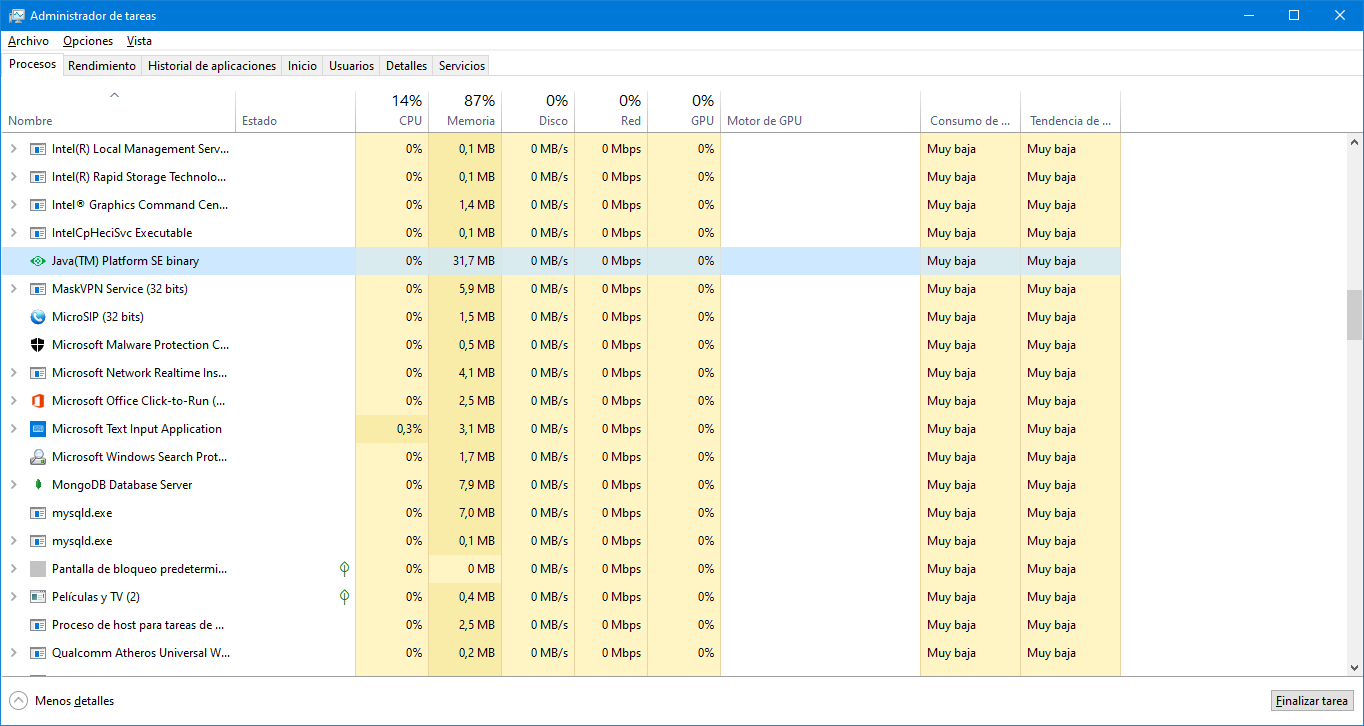
Task: Click the Task Manager title bar icon
Action: point(17,16)
